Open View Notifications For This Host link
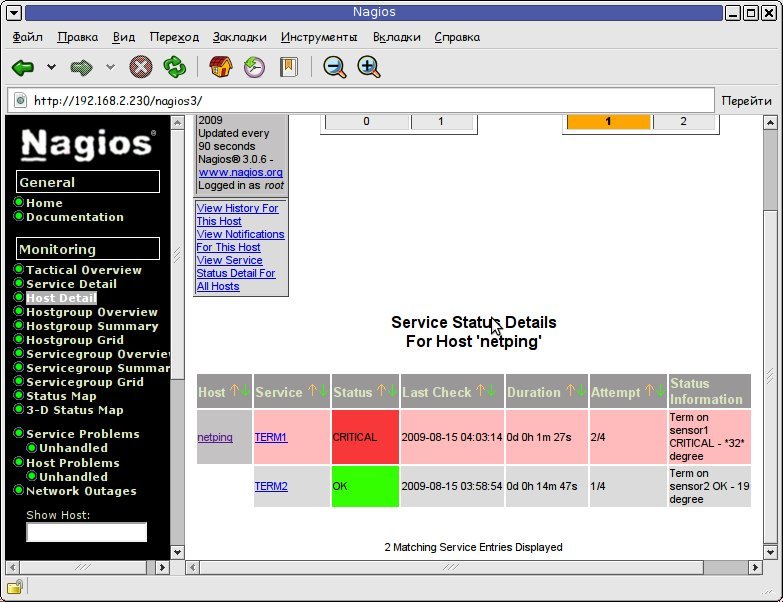This screenshot has width=783, height=602. click(x=240, y=241)
